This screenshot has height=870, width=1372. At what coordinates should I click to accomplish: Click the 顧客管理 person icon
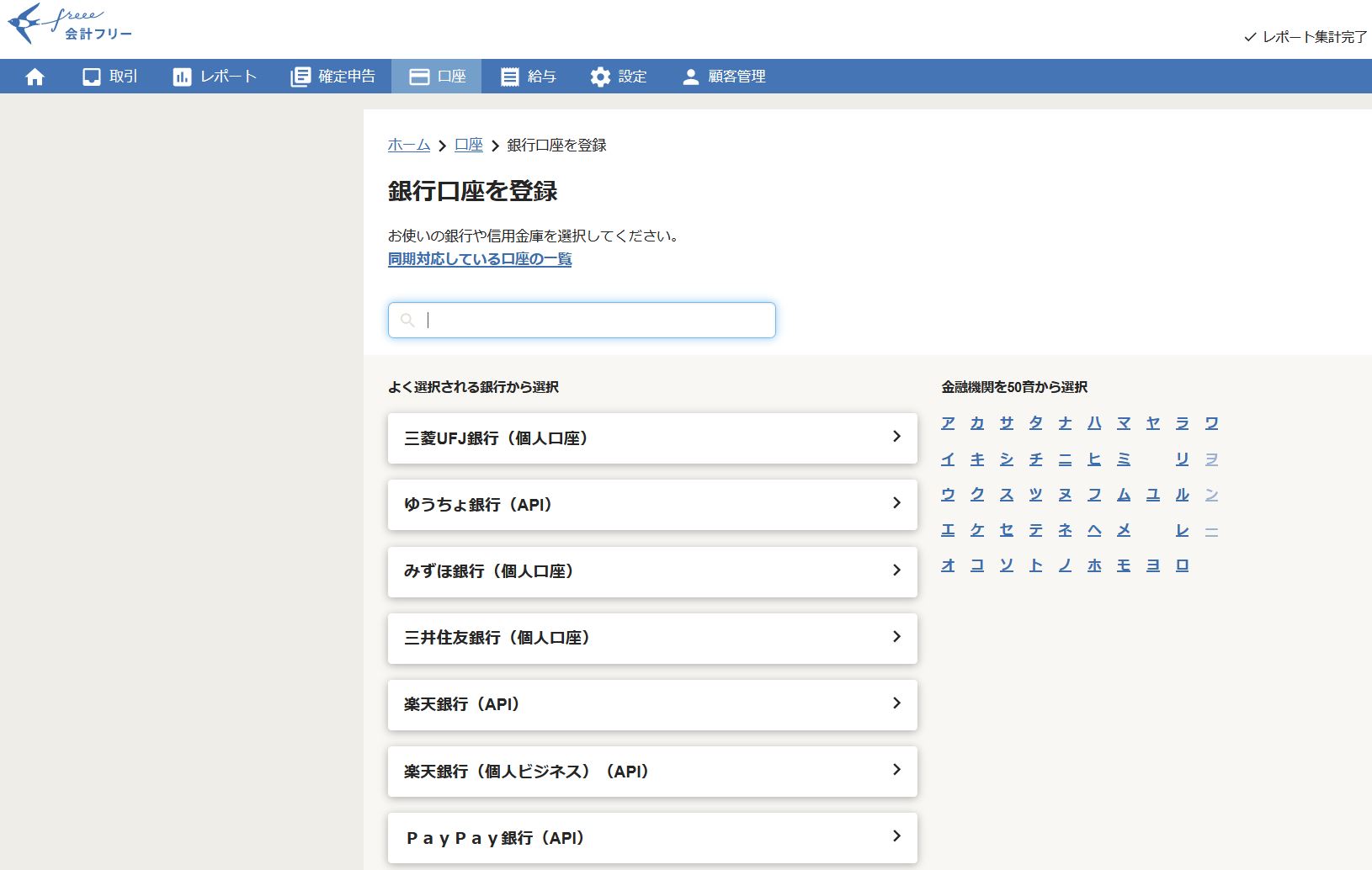(690, 77)
